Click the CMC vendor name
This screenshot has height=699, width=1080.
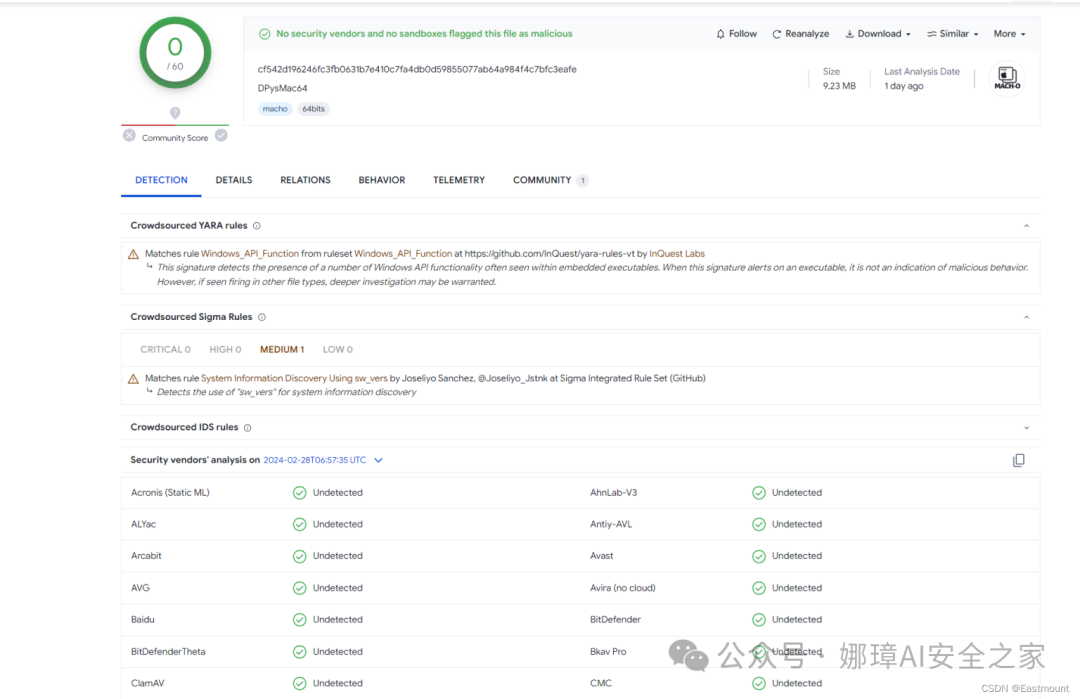[601, 683]
